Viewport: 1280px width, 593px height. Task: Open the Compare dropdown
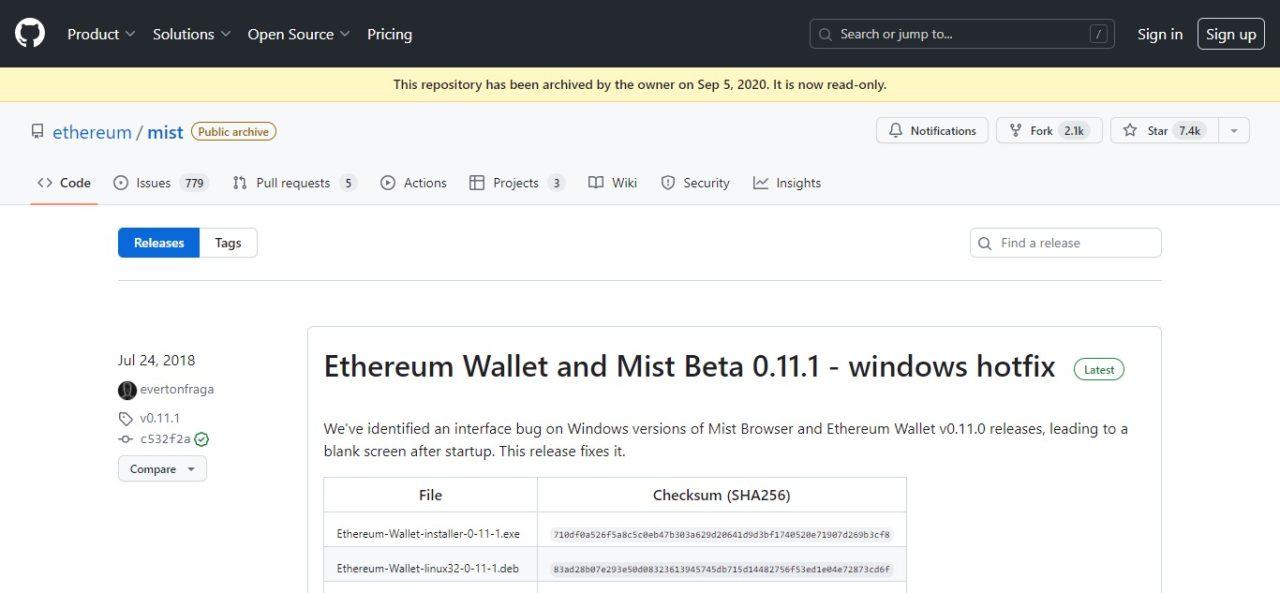162,469
